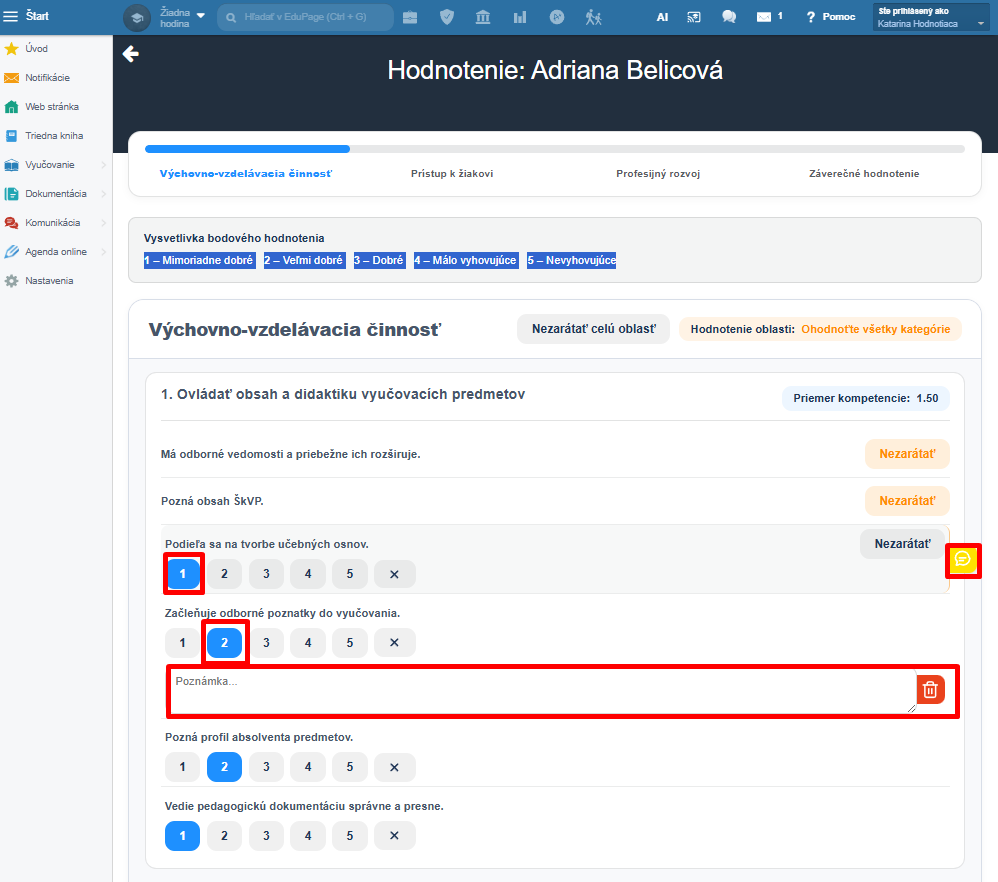Open the chat bubbles icon
This screenshot has height=882, width=998.
click(729, 17)
